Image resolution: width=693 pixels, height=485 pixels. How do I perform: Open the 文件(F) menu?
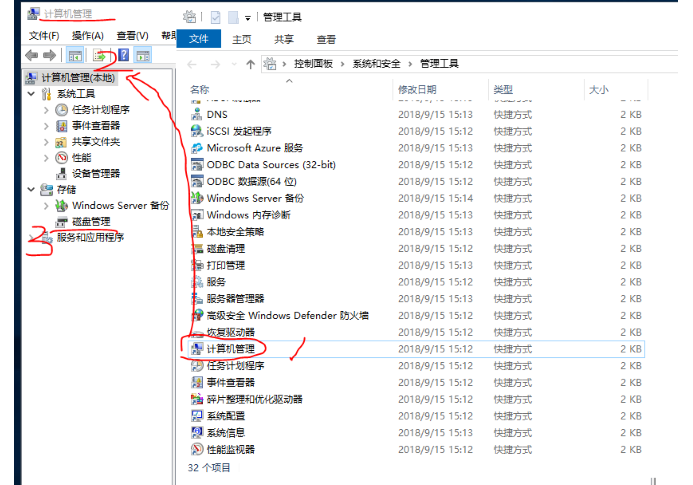[x=44, y=35]
